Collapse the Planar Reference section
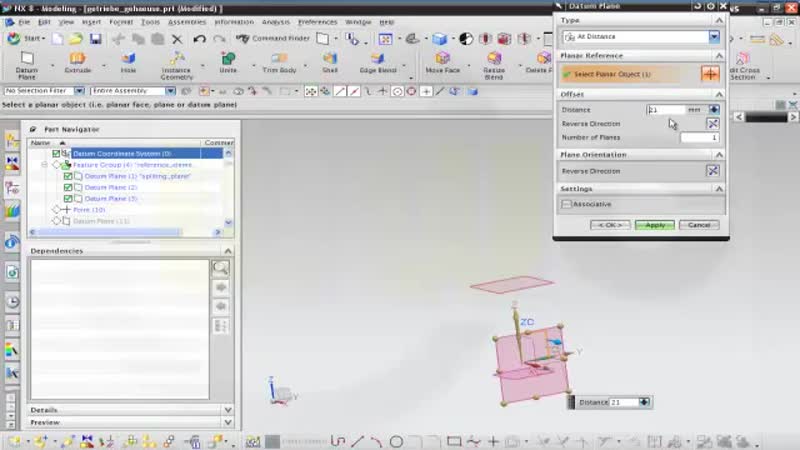The image size is (800, 450). (719, 55)
